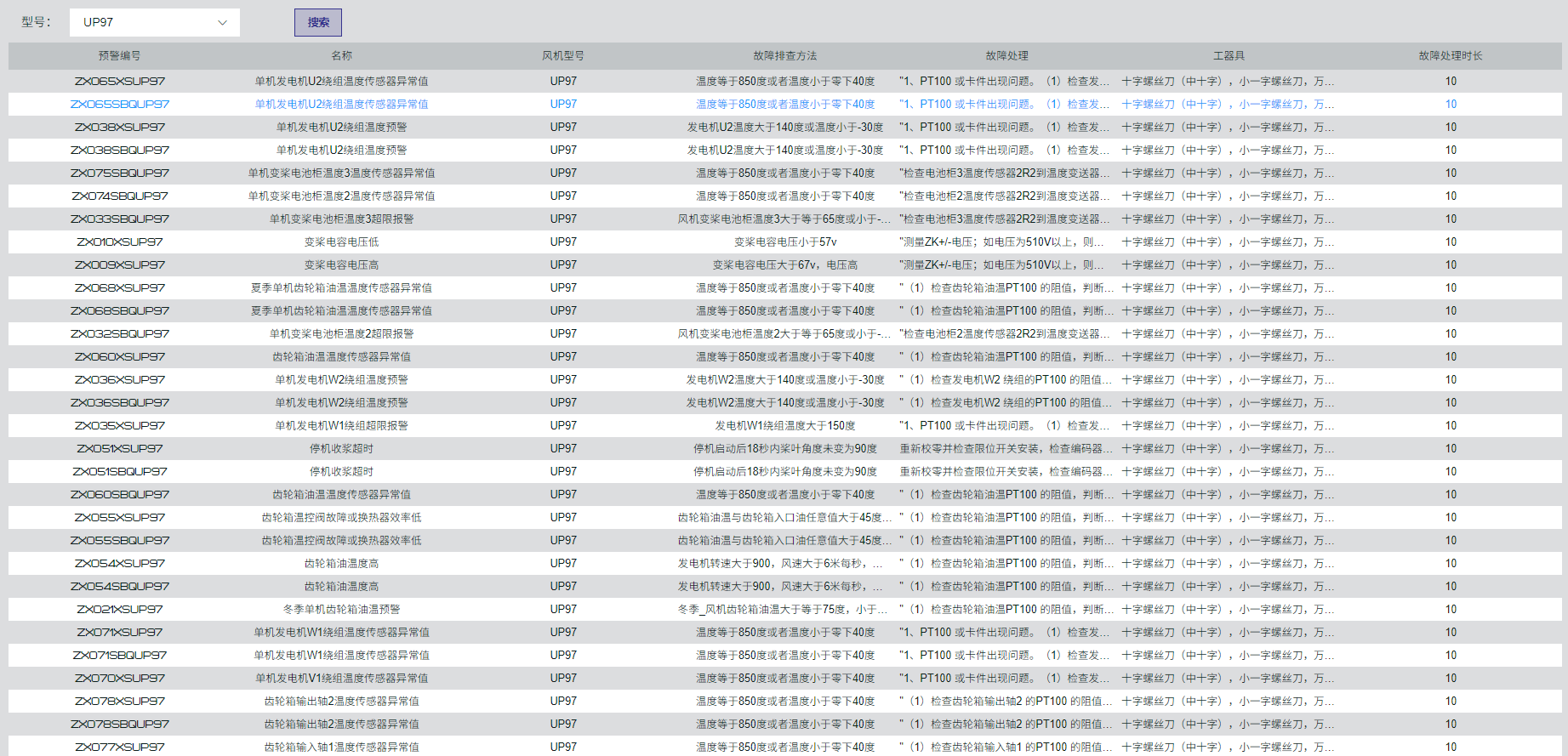Select the 风机型号 column header

[x=562, y=56]
